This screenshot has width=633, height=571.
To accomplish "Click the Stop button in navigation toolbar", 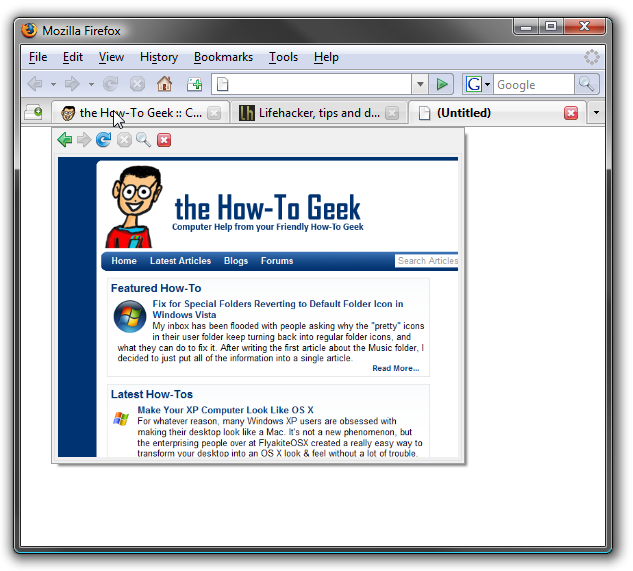I will pos(137,84).
